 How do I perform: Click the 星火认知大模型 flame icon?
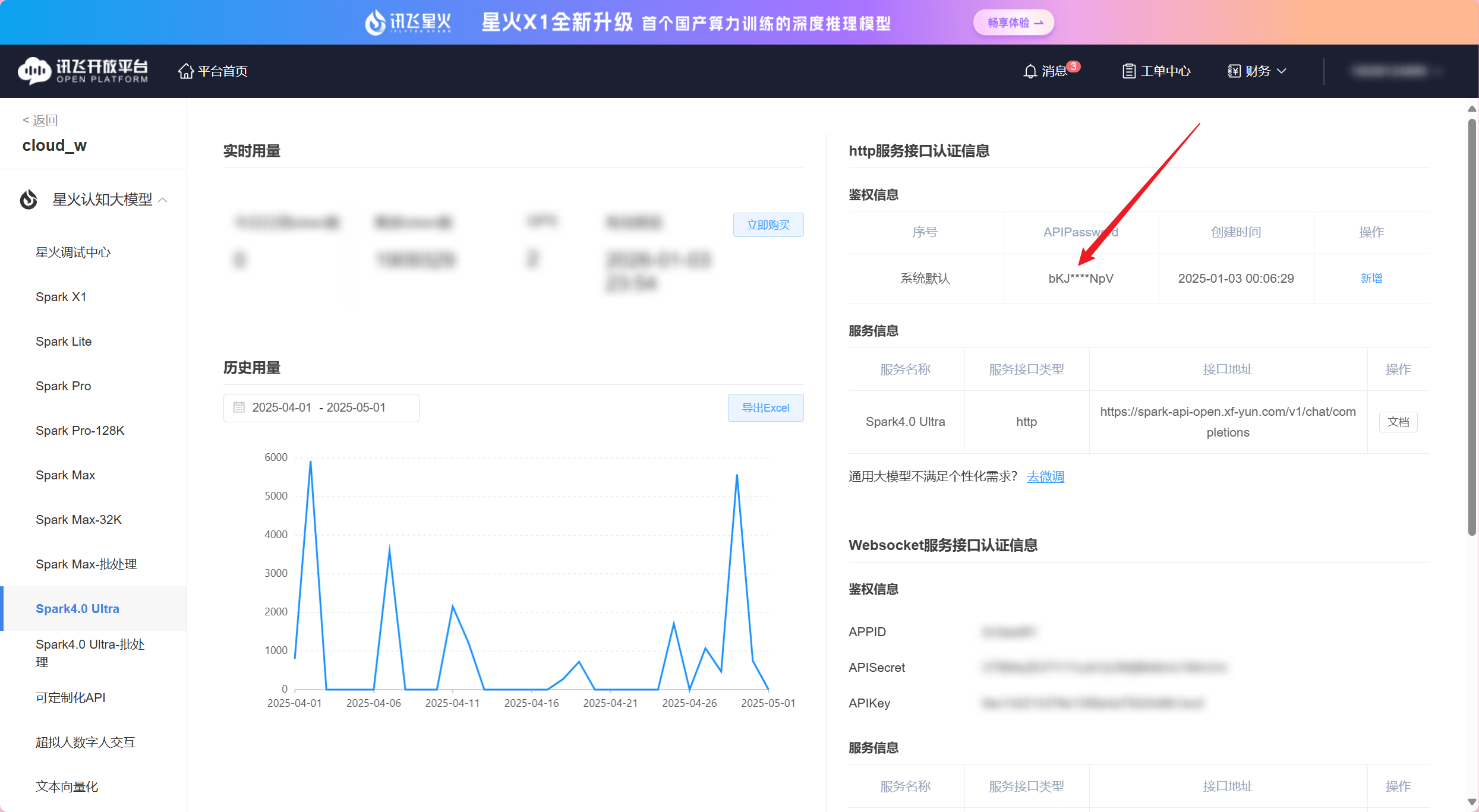click(x=29, y=200)
